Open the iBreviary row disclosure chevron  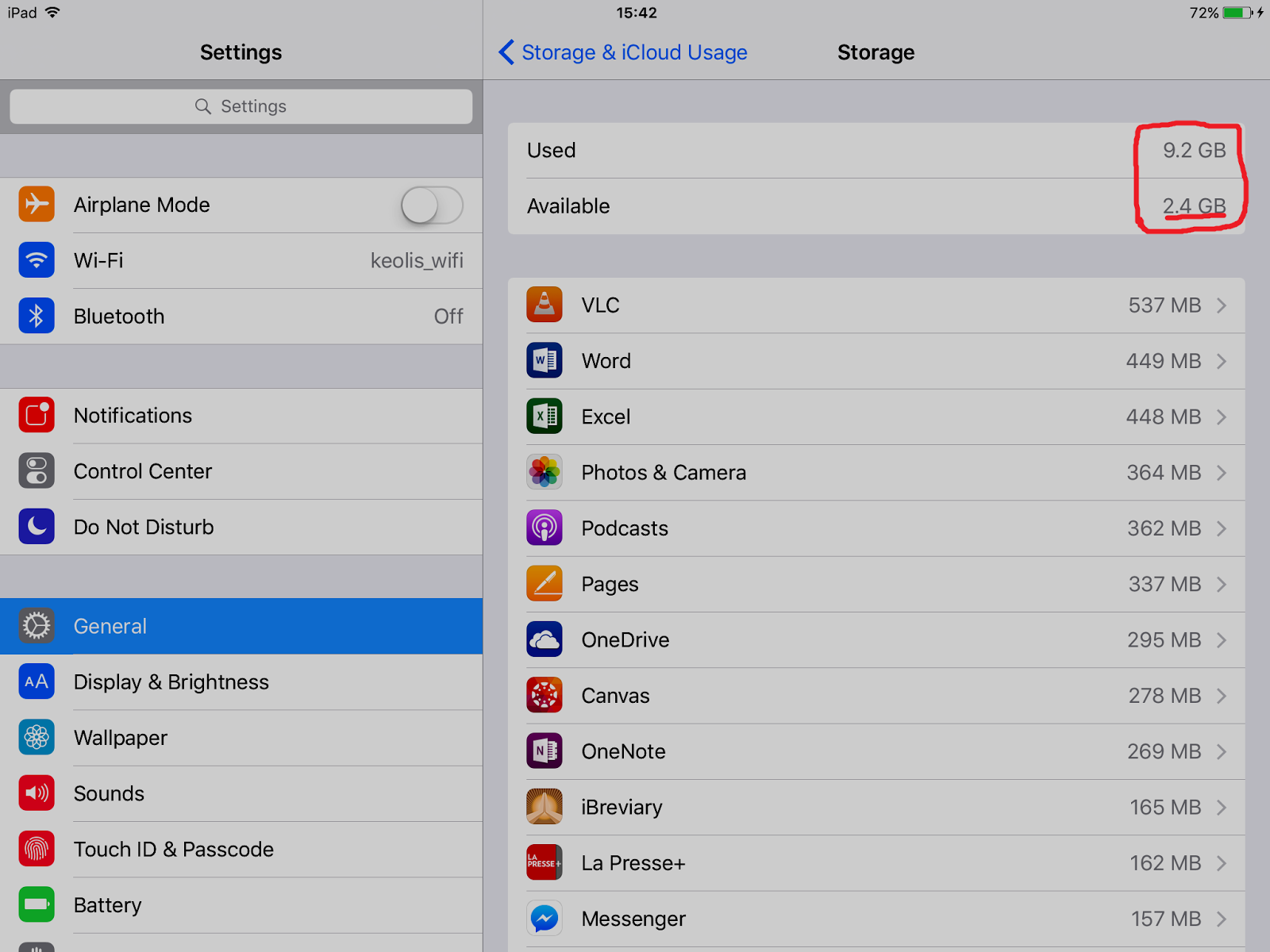1222,808
